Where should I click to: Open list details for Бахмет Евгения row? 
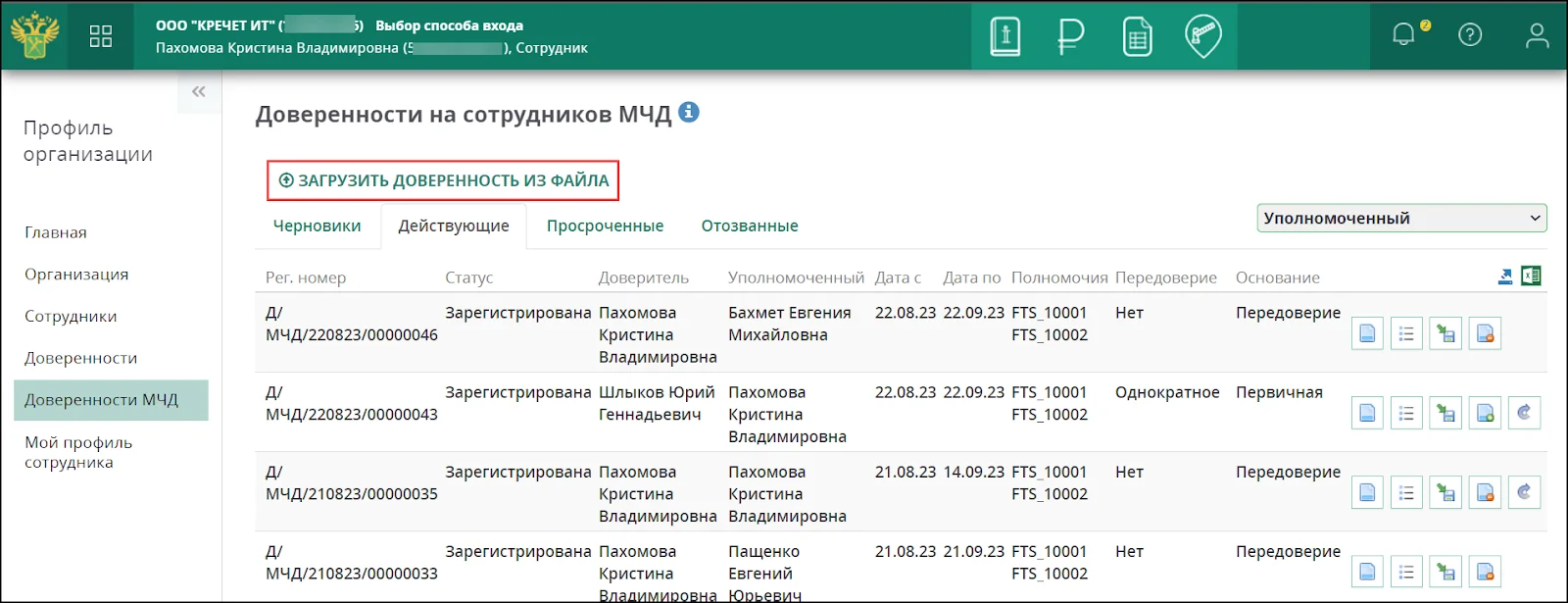1406,334
